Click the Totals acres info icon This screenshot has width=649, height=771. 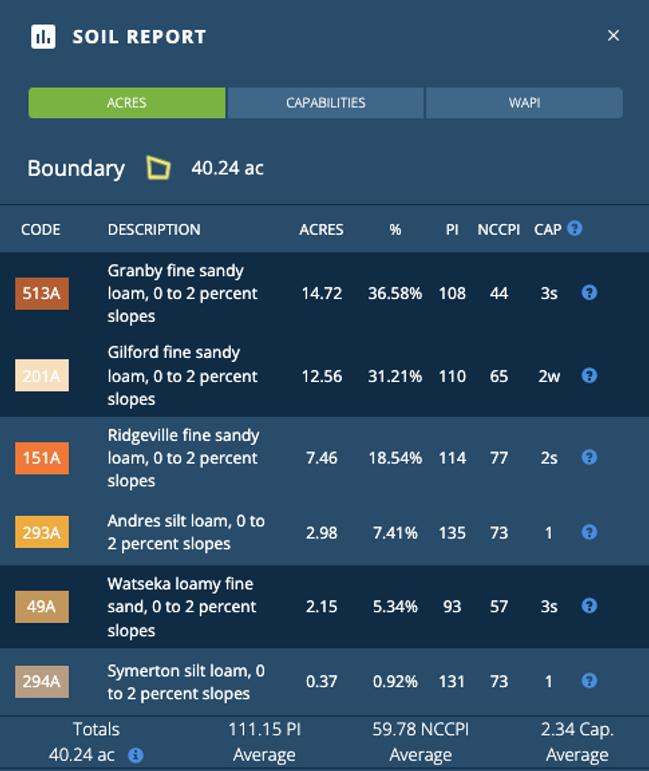pos(136,755)
